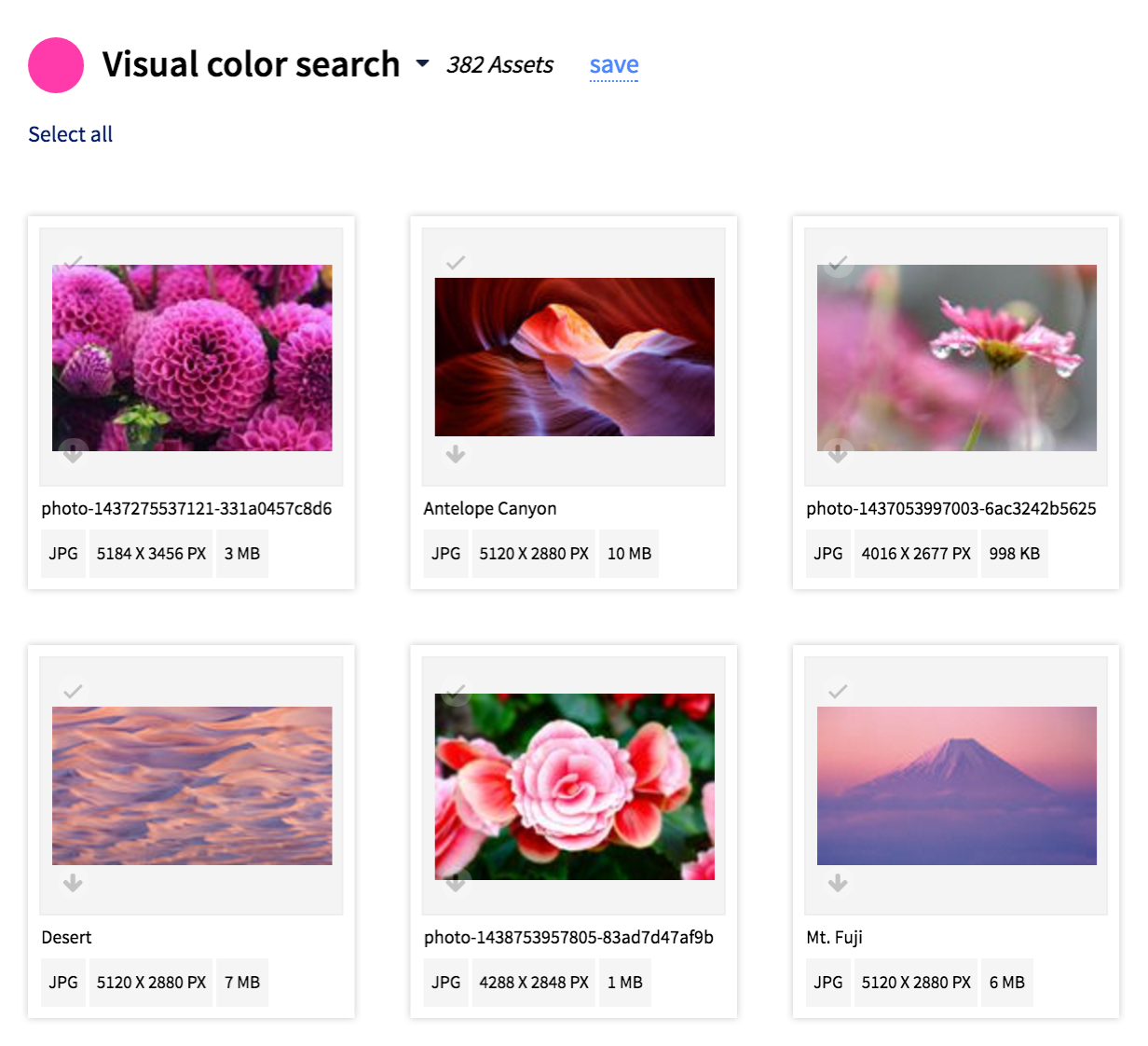The image size is (1148, 1046).
Task: Click the Mt. Fuji title
Action: (834, 937)
